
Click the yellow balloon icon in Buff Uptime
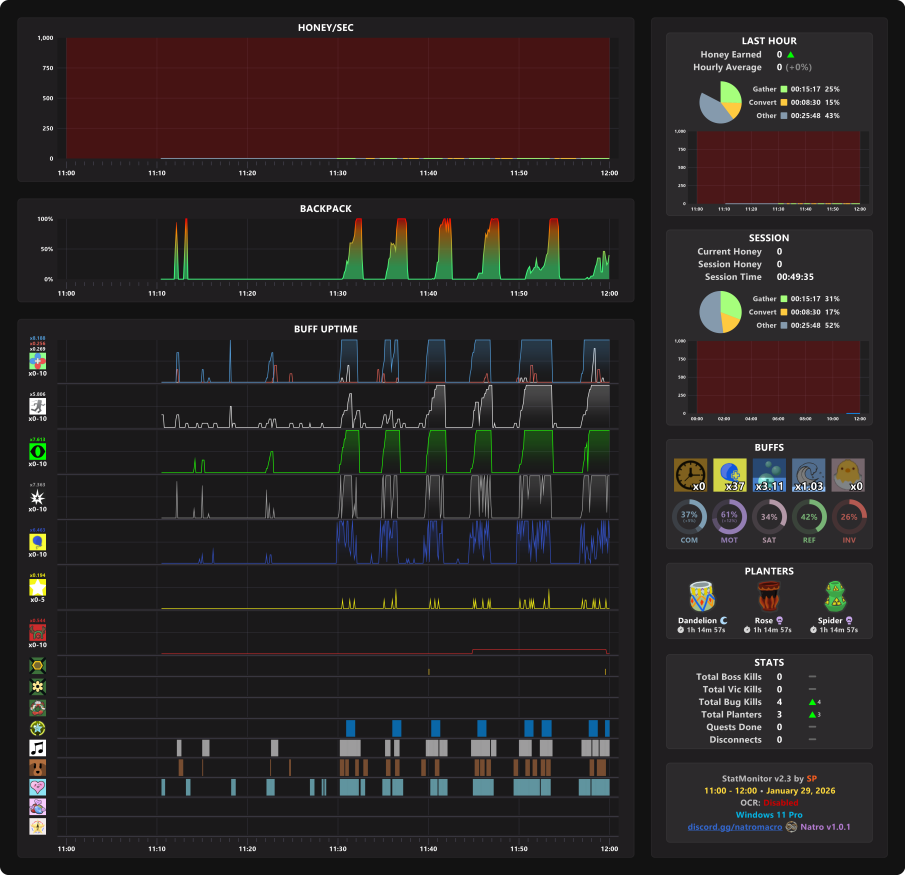click(x=38, y=542)
